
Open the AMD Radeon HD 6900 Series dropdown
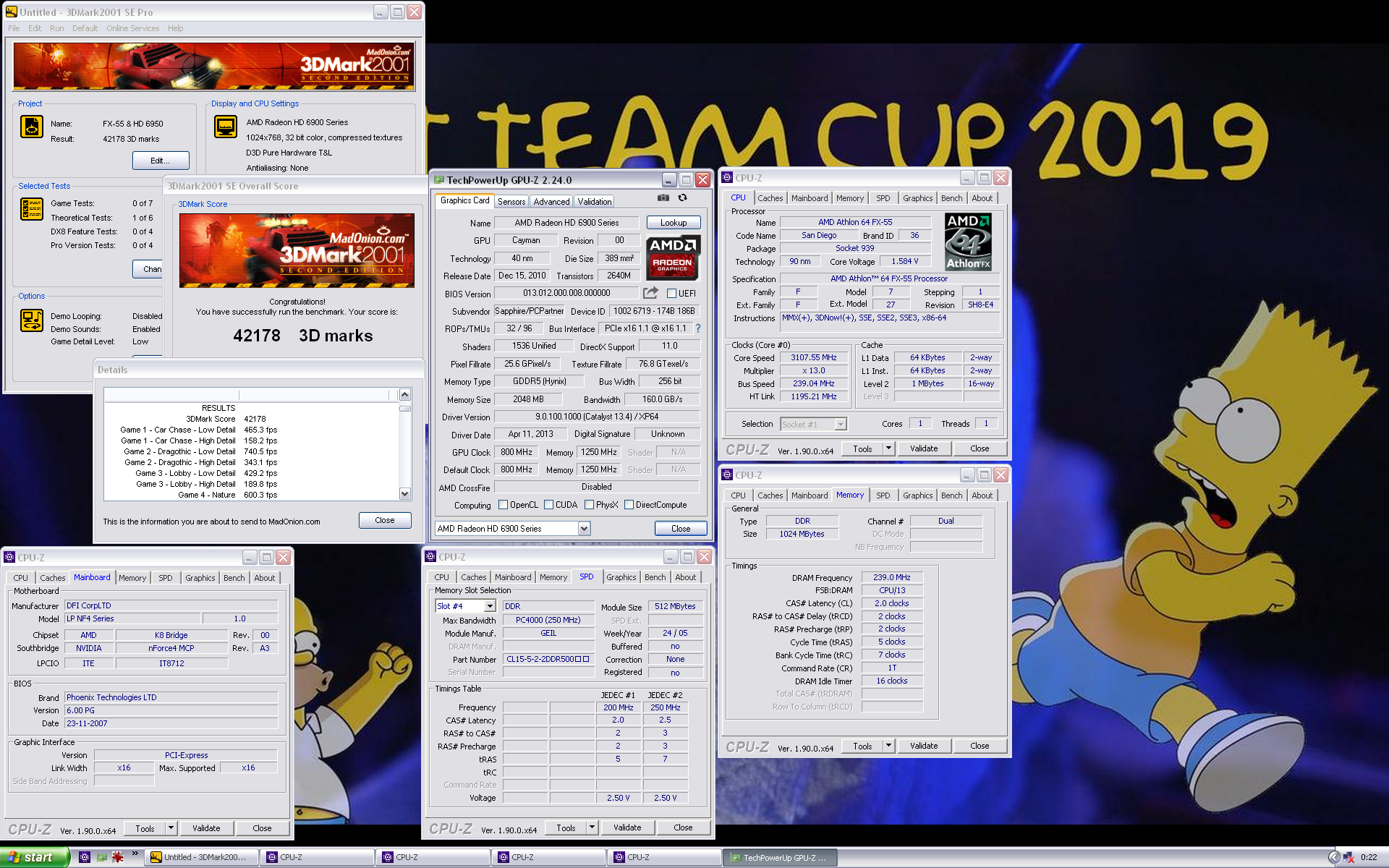tap(584, 529)
